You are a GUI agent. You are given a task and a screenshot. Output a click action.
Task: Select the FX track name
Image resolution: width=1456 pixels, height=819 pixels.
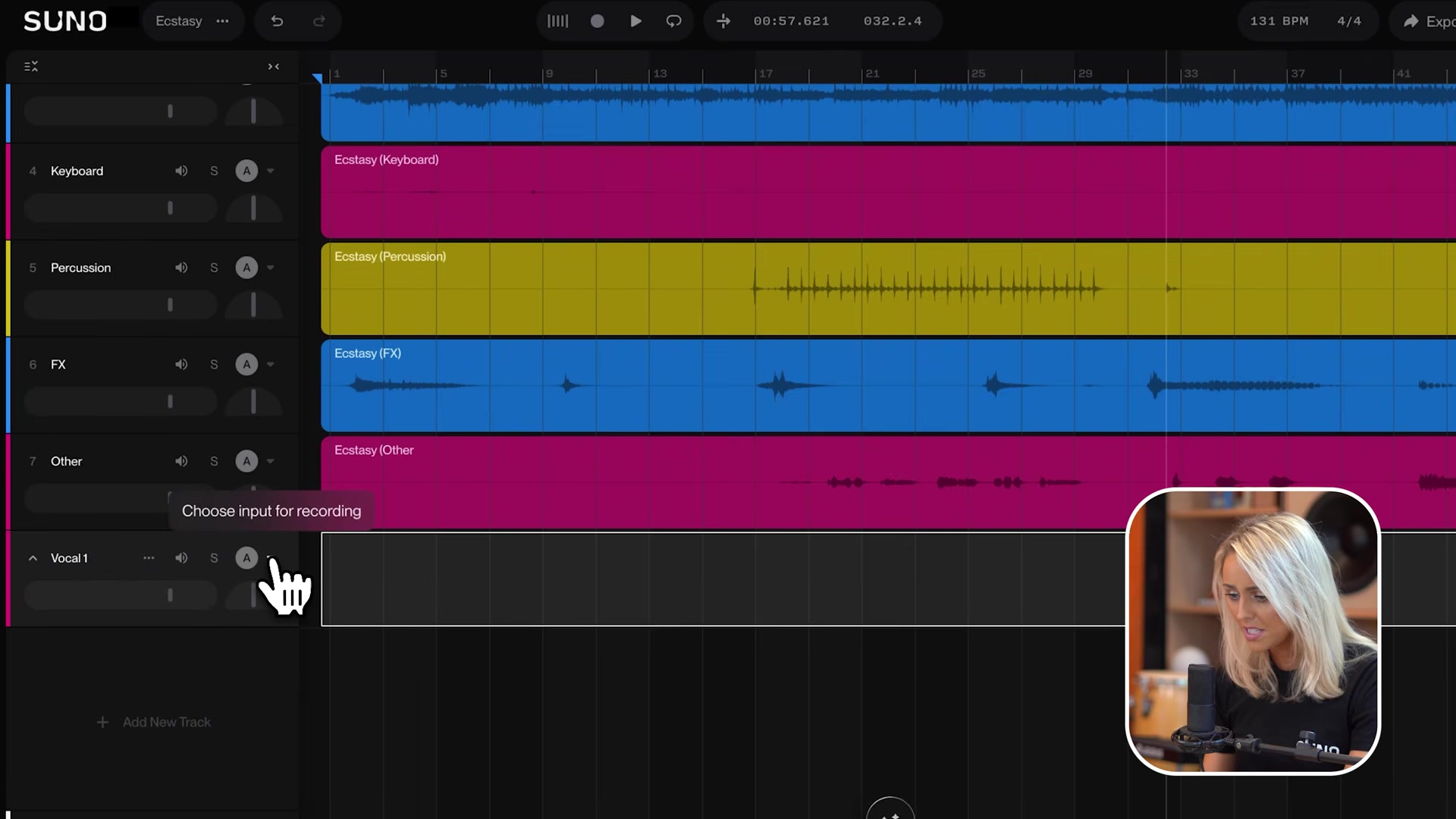[58, 365]
